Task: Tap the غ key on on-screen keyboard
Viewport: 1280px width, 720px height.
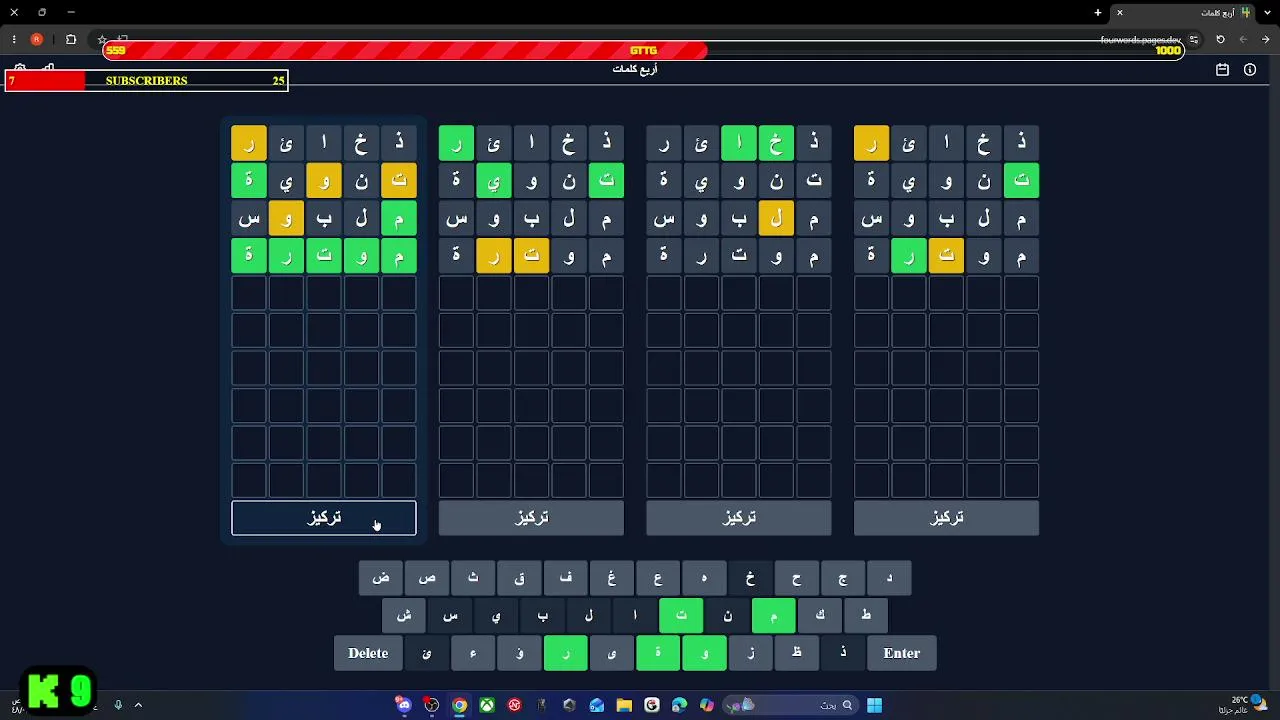Action: [612, 578]
